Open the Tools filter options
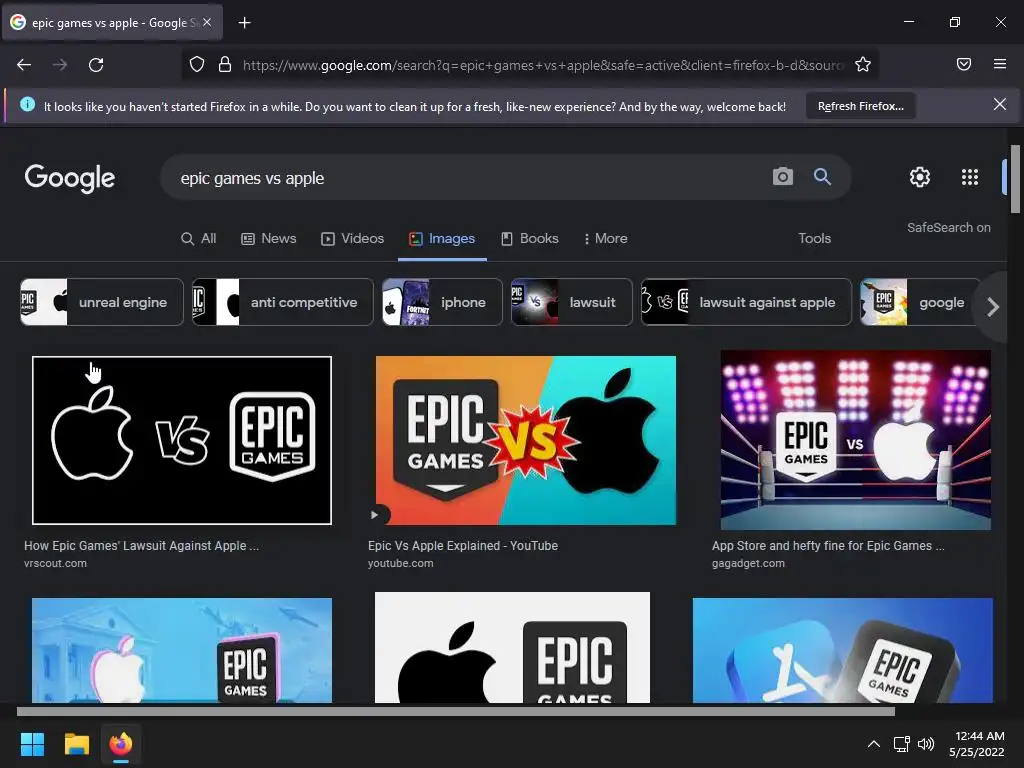 [814, 238]
